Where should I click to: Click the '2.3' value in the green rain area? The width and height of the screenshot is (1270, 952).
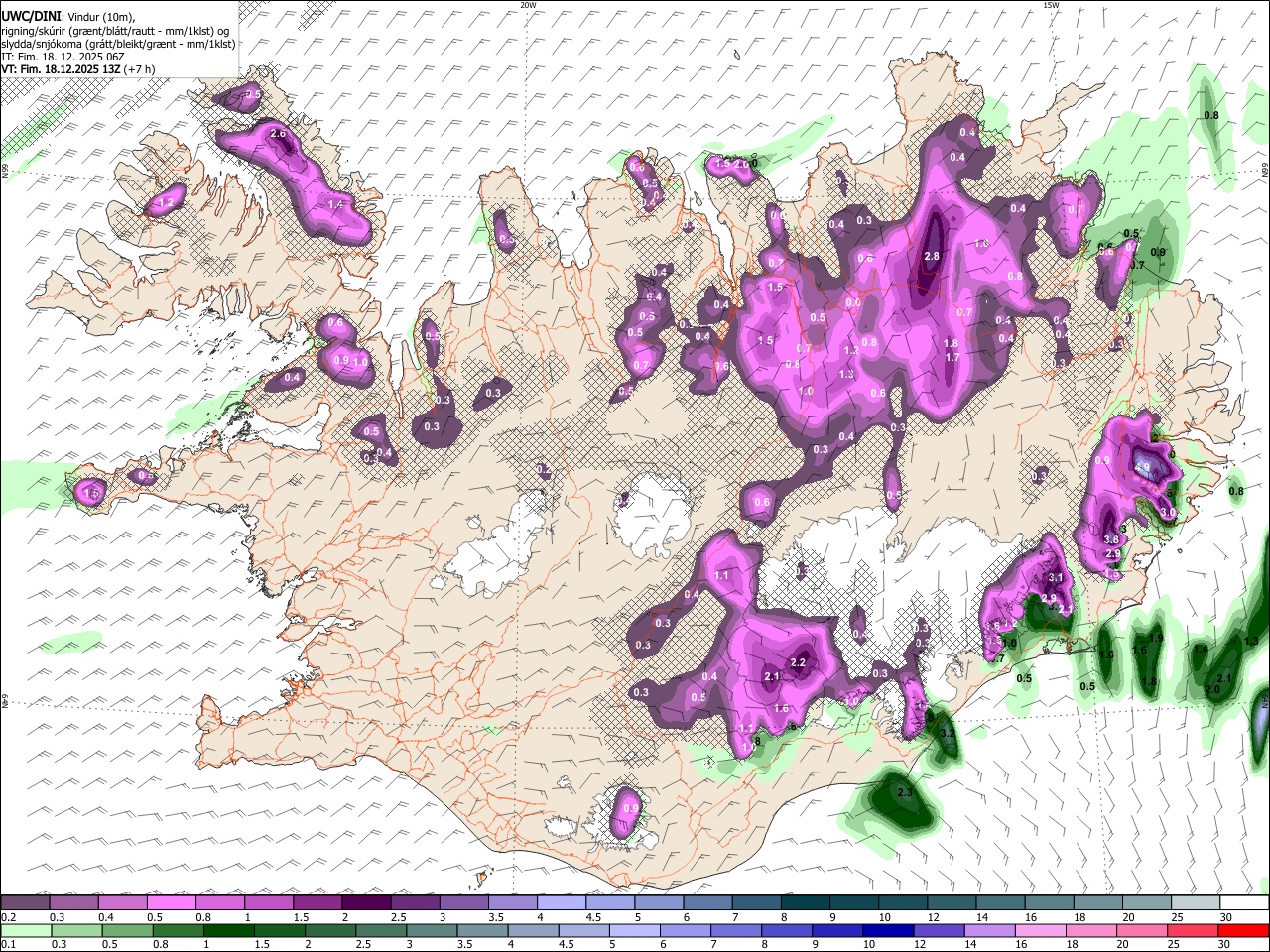[x=904, y=793]
